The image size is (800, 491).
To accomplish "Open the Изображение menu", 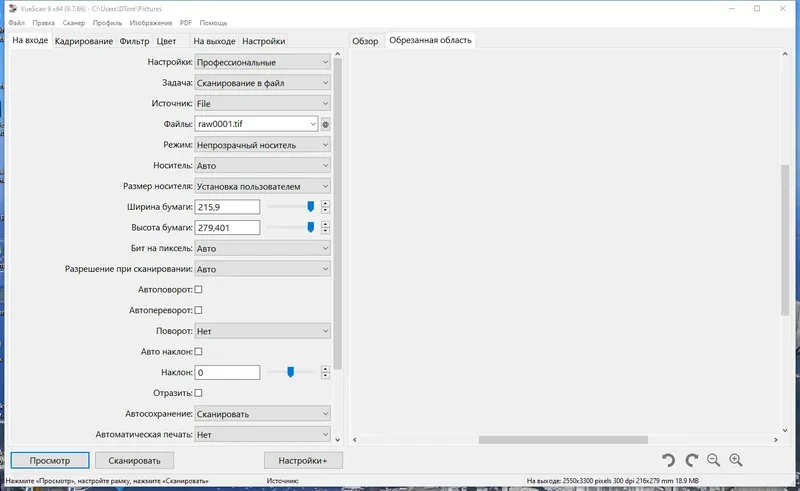I will [151, 23].
